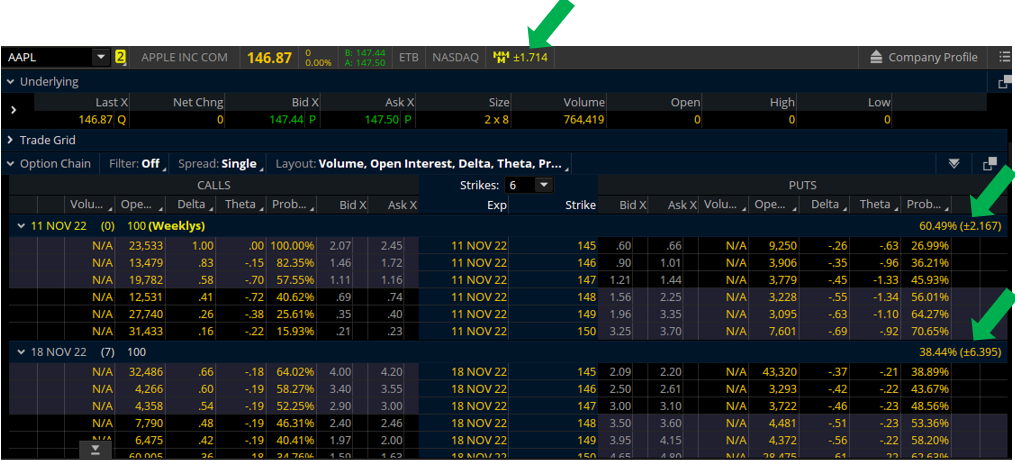Click the double down-arrow icon in Option Chain
Screen dimensions: 1015x460
point(954,164)
